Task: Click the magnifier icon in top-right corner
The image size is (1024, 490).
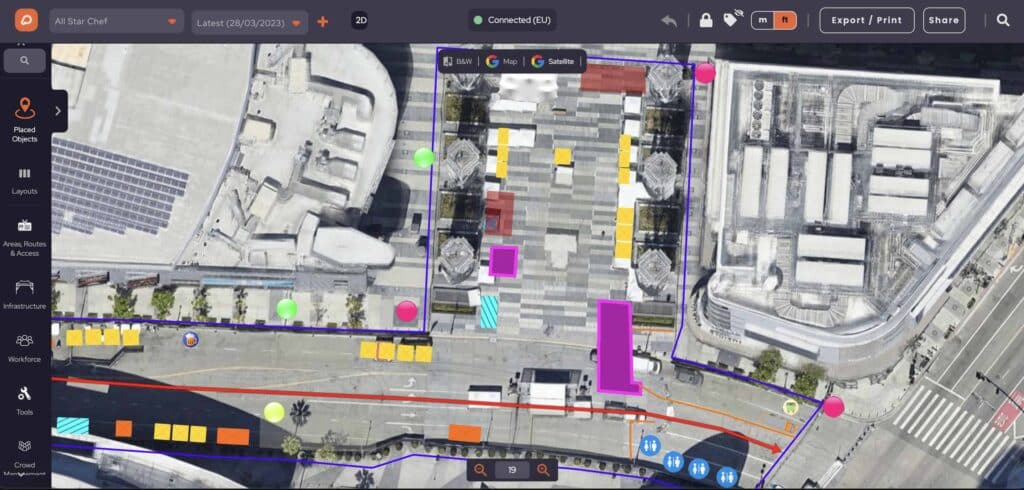Action: click(1003, 20)
